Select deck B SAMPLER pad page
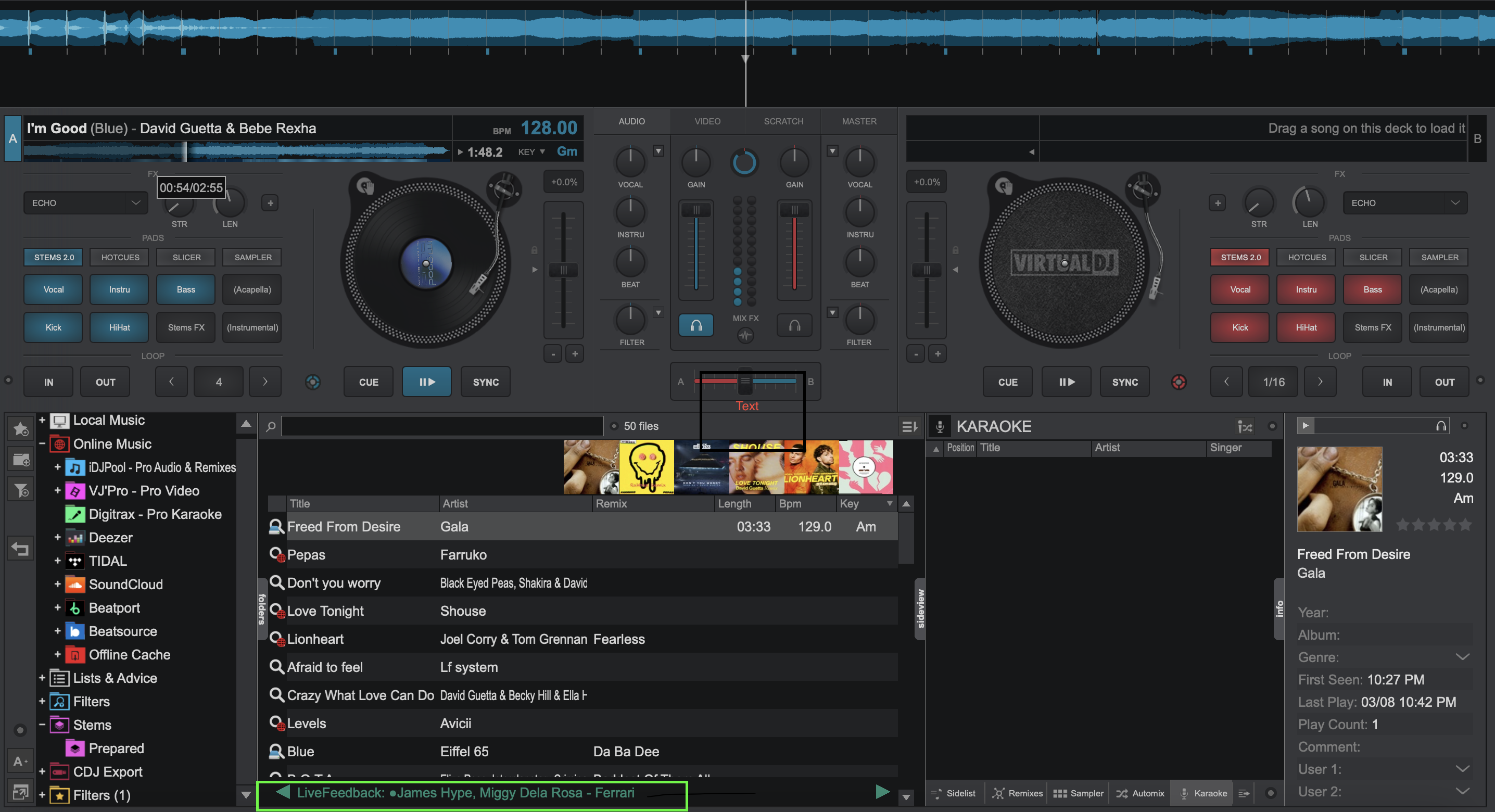1495x812 pixels. pyautogui.click(x=1439, y=257)
